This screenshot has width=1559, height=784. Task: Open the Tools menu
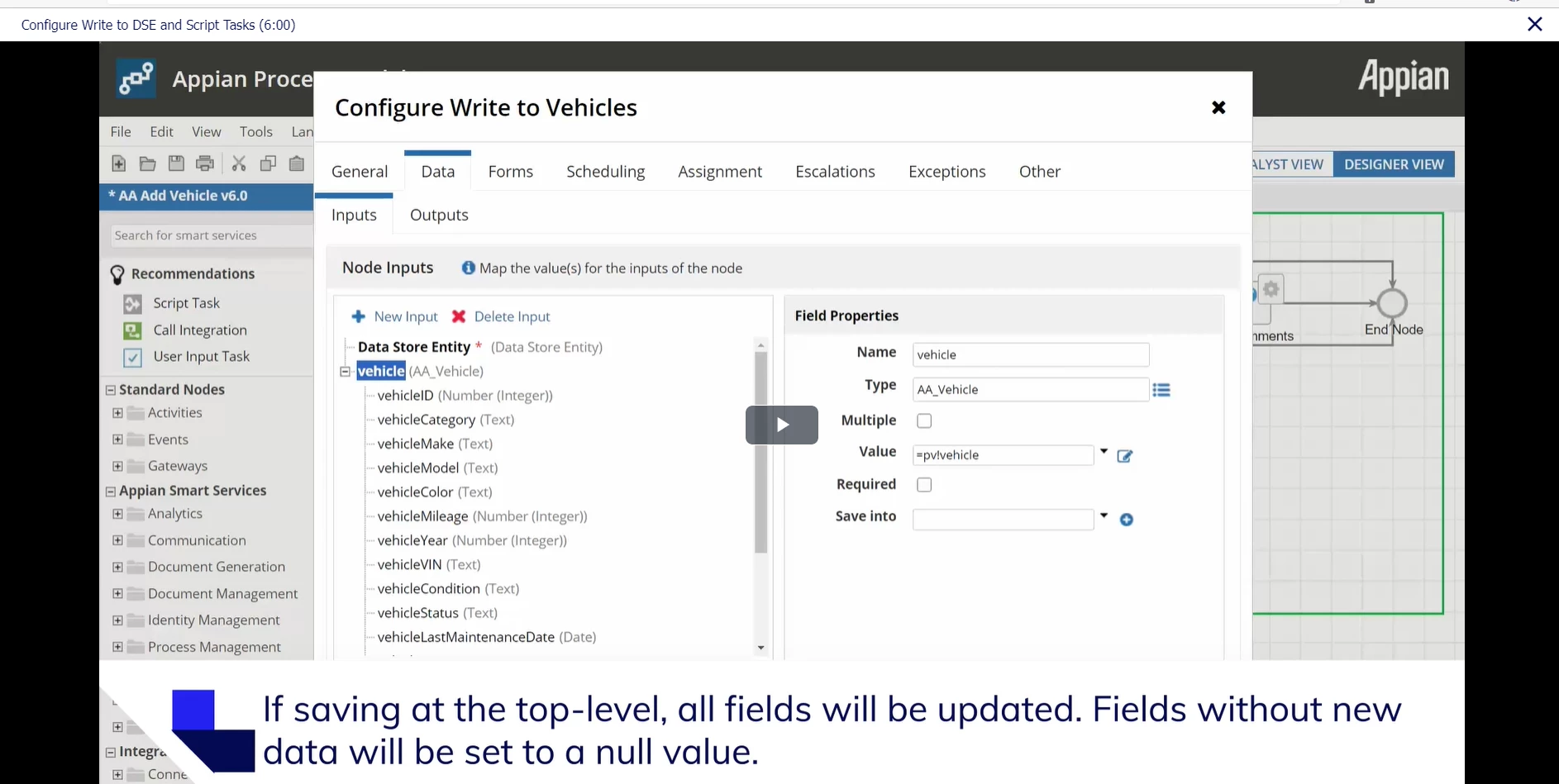tap(255, 131)
